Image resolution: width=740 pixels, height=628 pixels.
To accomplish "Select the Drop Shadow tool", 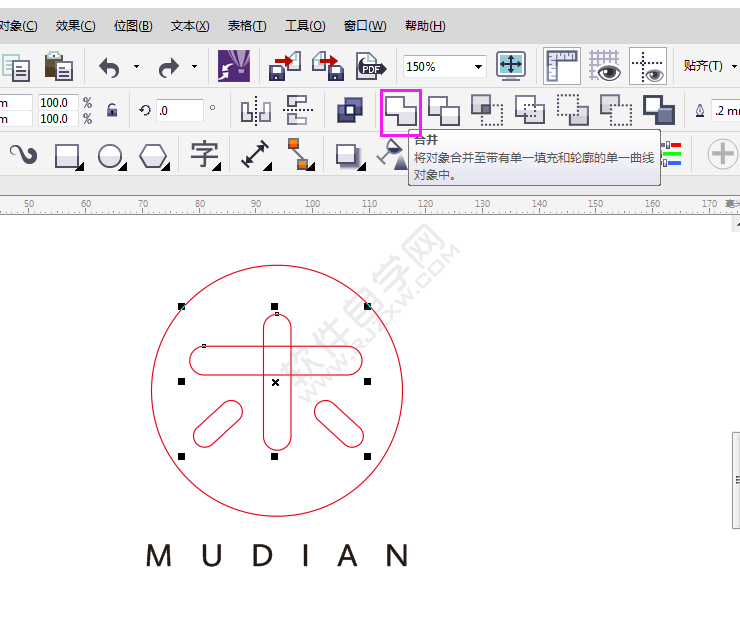I will [x=349, y=156].
